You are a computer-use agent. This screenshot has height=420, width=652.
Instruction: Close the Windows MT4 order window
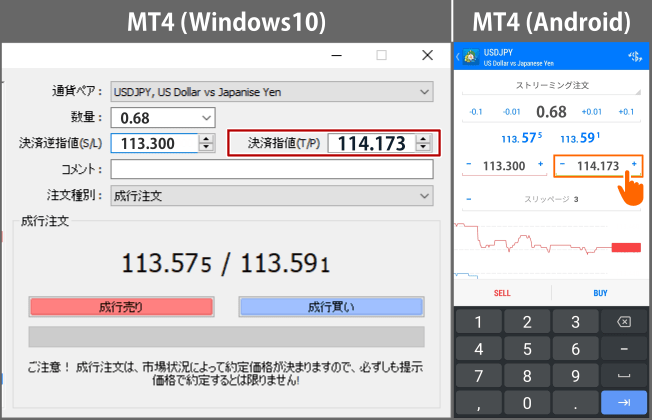tap(427, 55)
